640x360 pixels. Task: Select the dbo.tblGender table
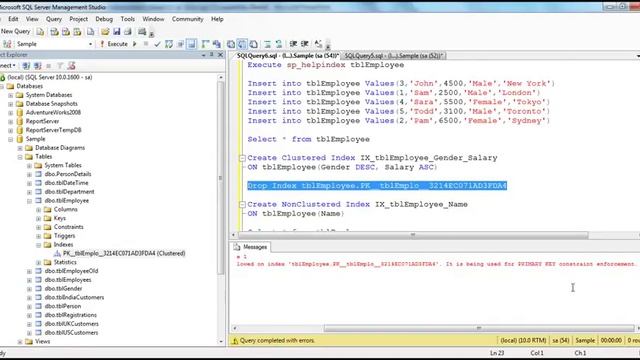63,289
